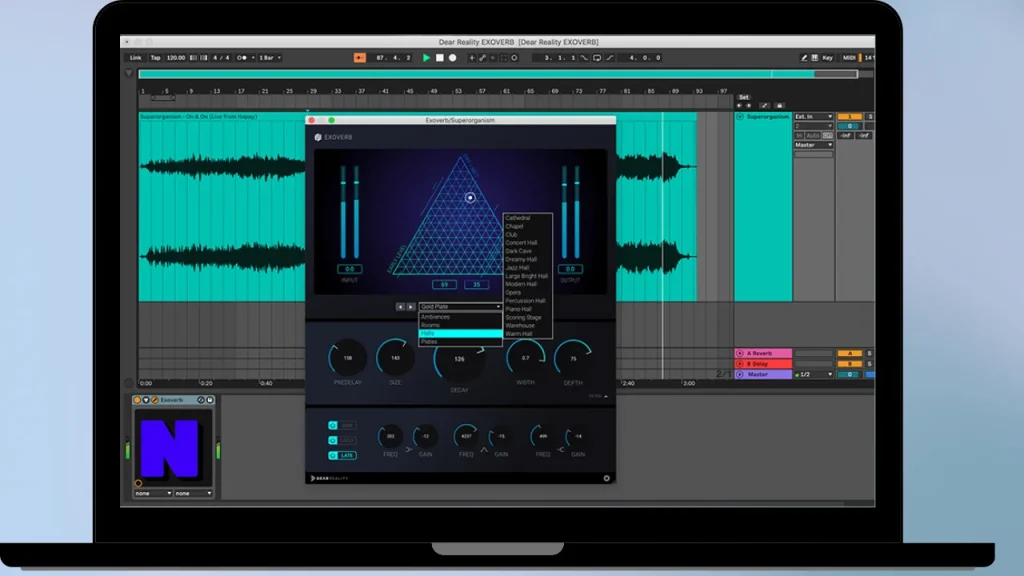The height and width of the screenshot is (576, 1024).
Task: Click the Set locator button
Action: [744, 97]
